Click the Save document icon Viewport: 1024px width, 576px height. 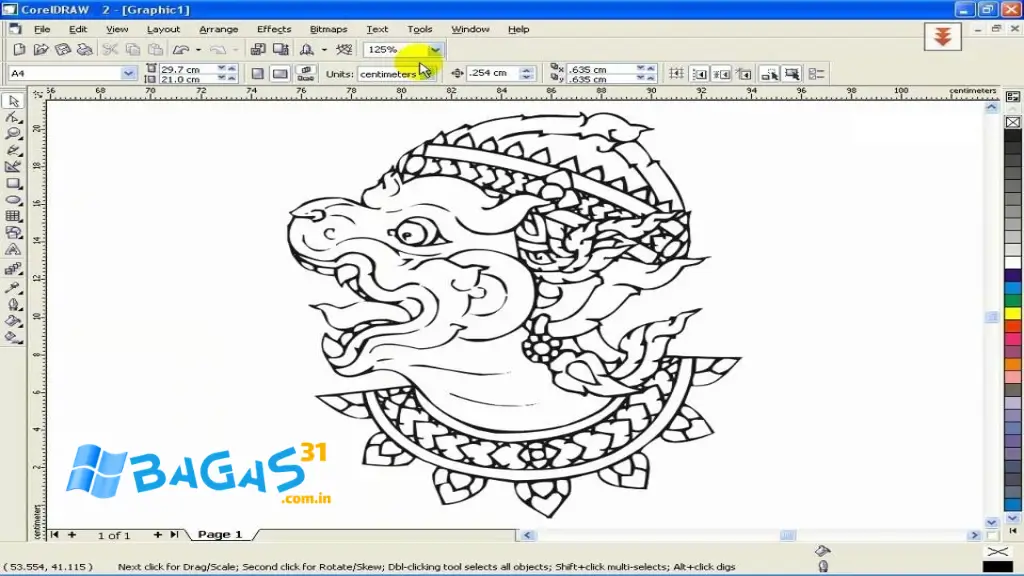63,48
